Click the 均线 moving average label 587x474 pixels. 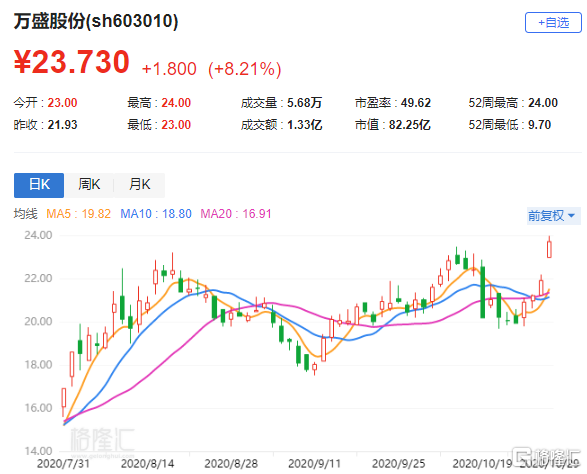(x=26, y=214)
